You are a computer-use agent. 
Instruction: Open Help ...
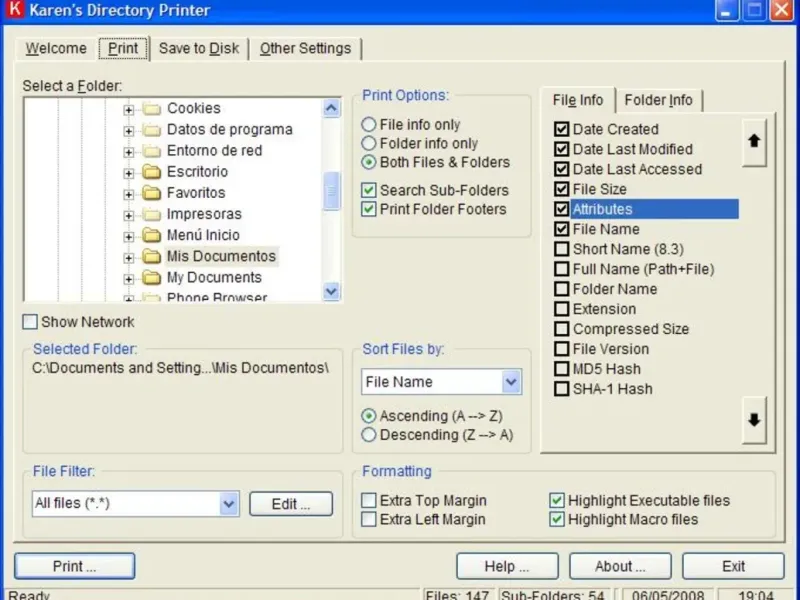pyautogui.click(x=507, y=566)
